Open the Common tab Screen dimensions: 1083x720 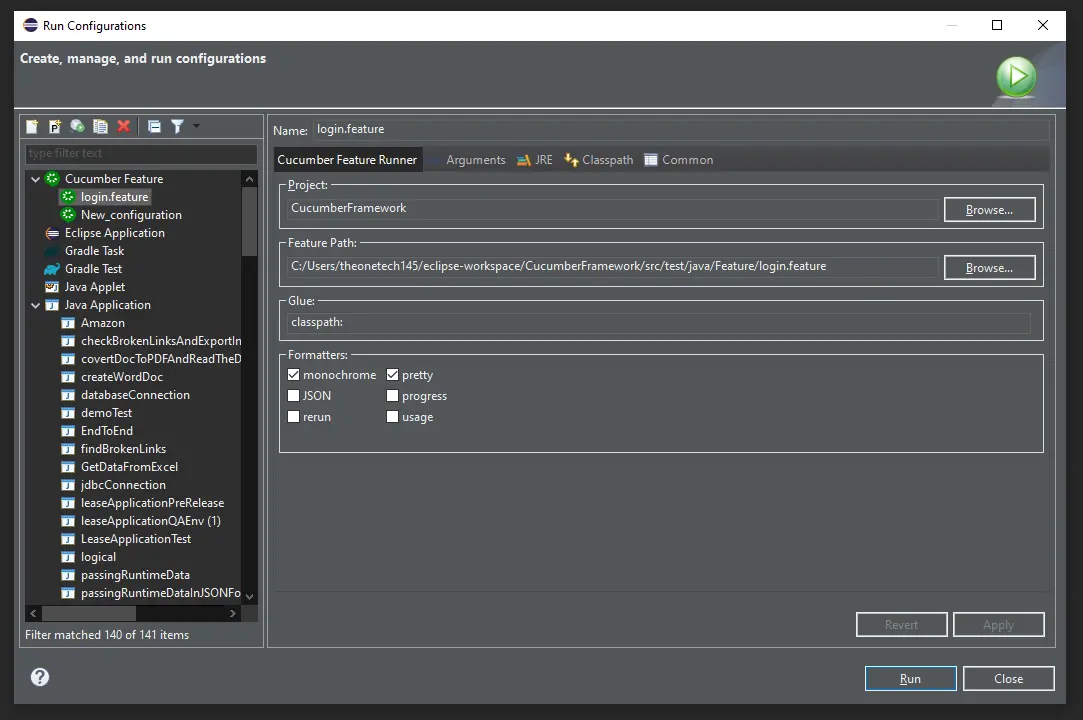[x=686, y=159]
